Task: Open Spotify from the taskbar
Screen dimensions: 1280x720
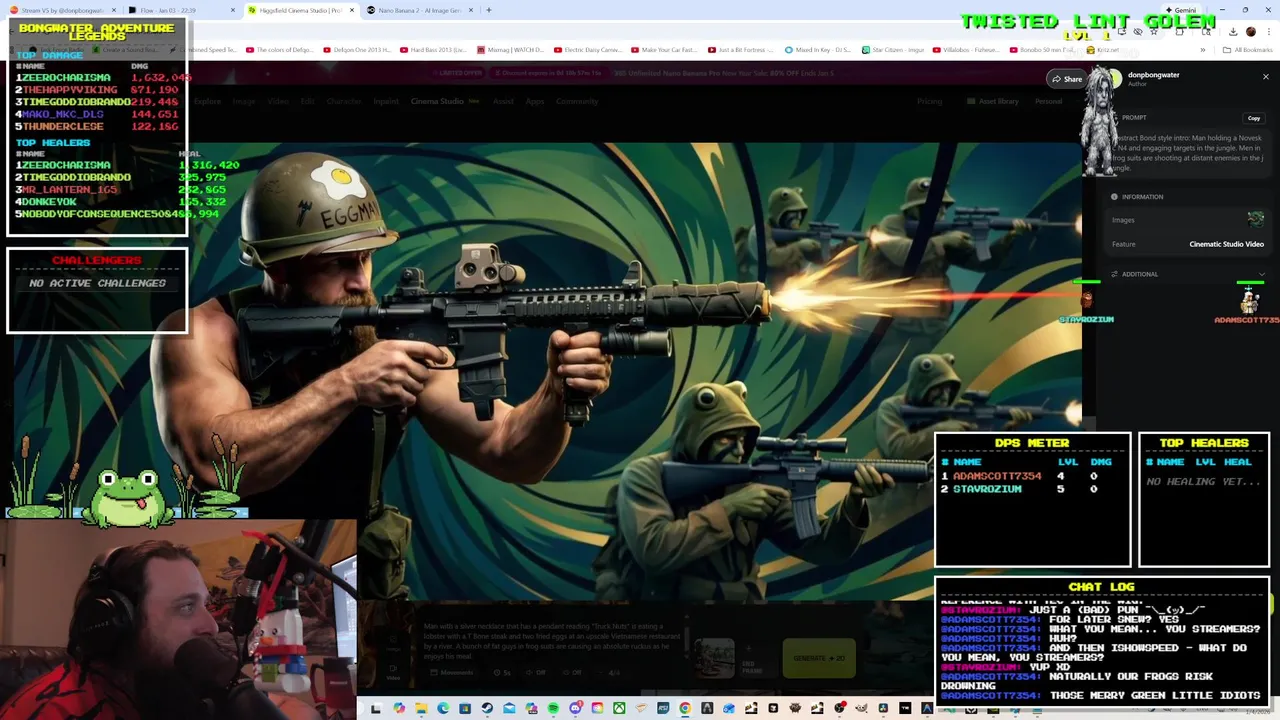Action: [x=553, y=709]
